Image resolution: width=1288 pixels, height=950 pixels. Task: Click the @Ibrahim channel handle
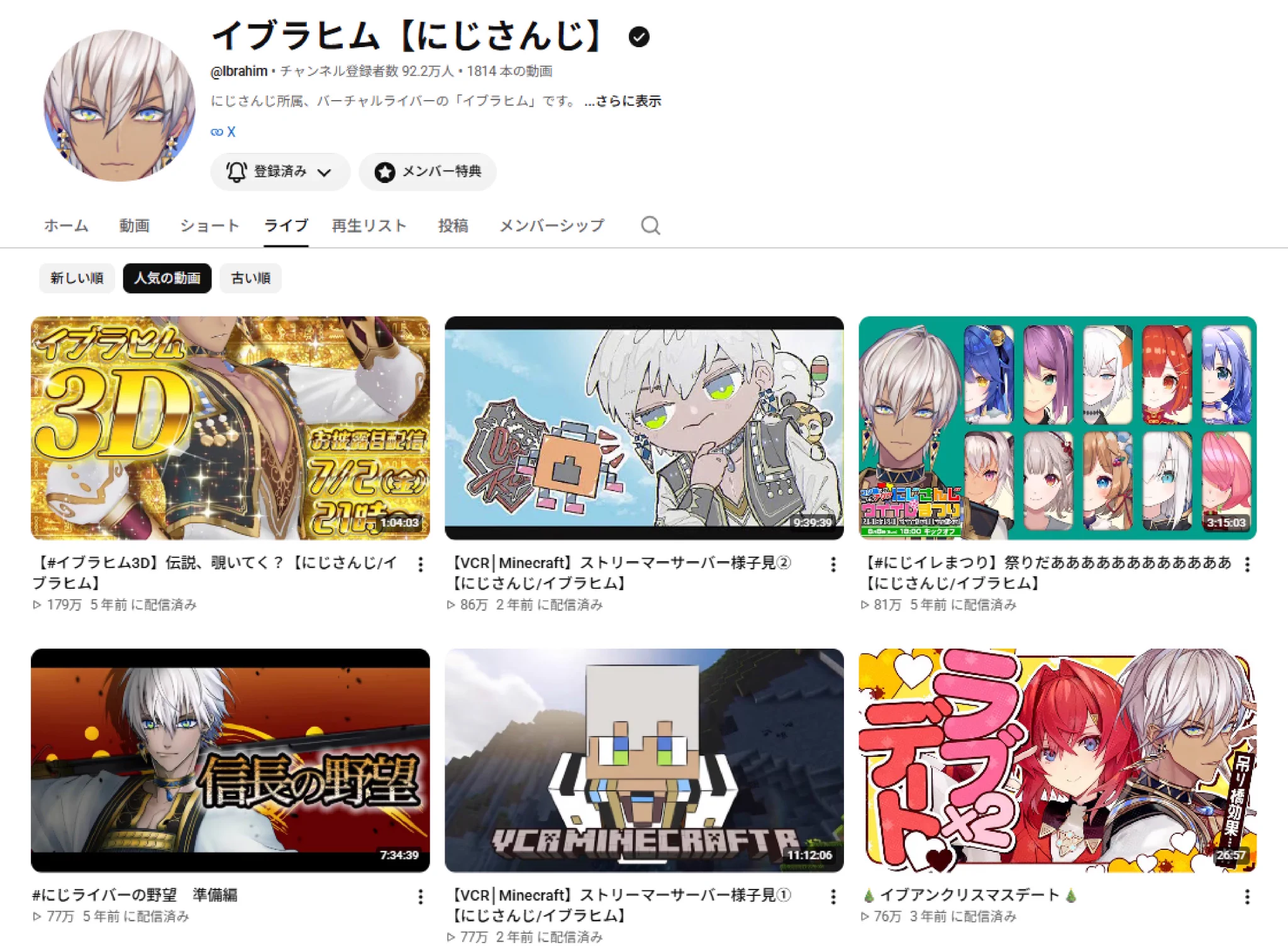(x=239, y=71)
